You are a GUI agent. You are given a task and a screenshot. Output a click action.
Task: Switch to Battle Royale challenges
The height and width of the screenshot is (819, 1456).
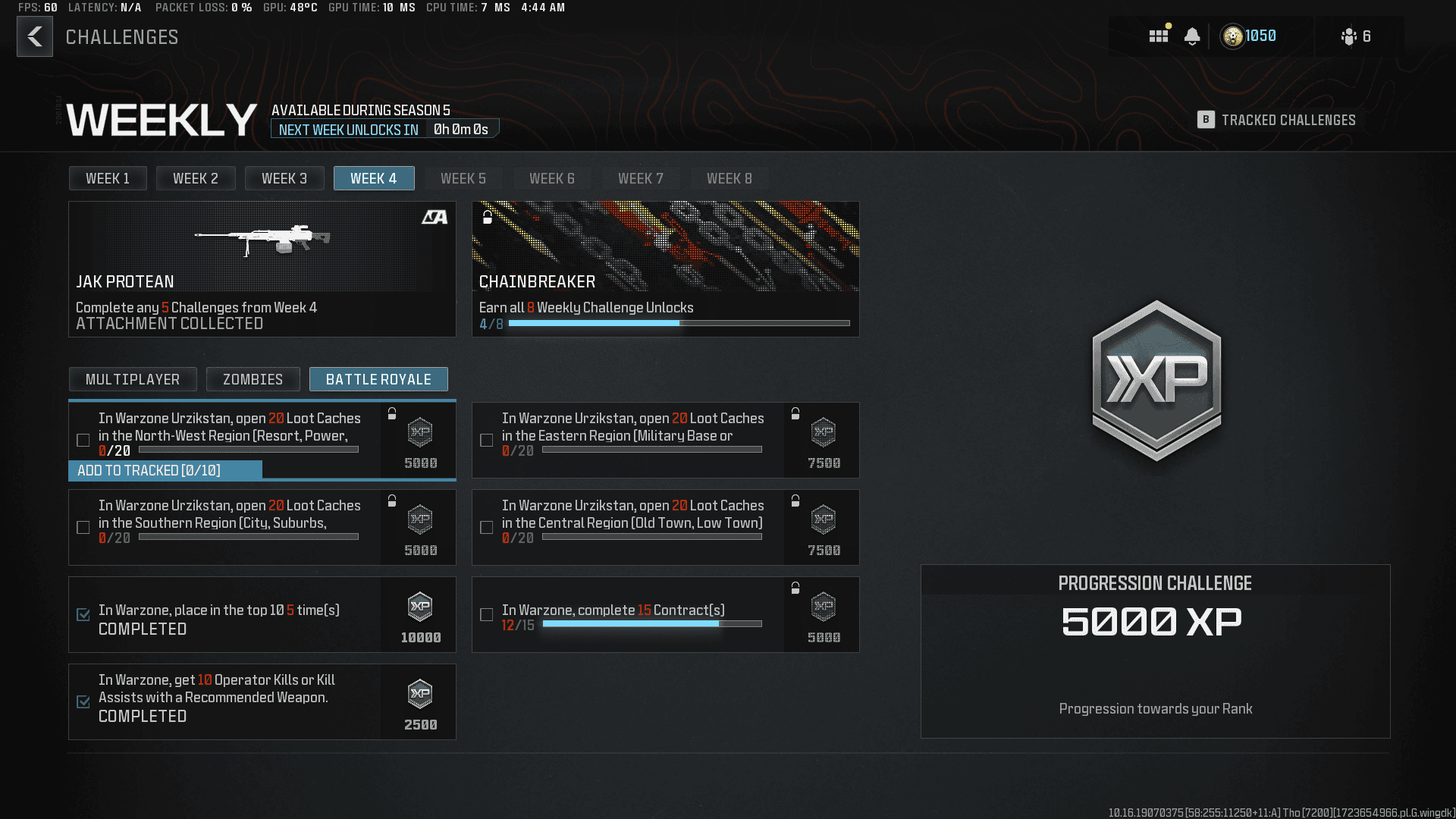tap(378, 379)
